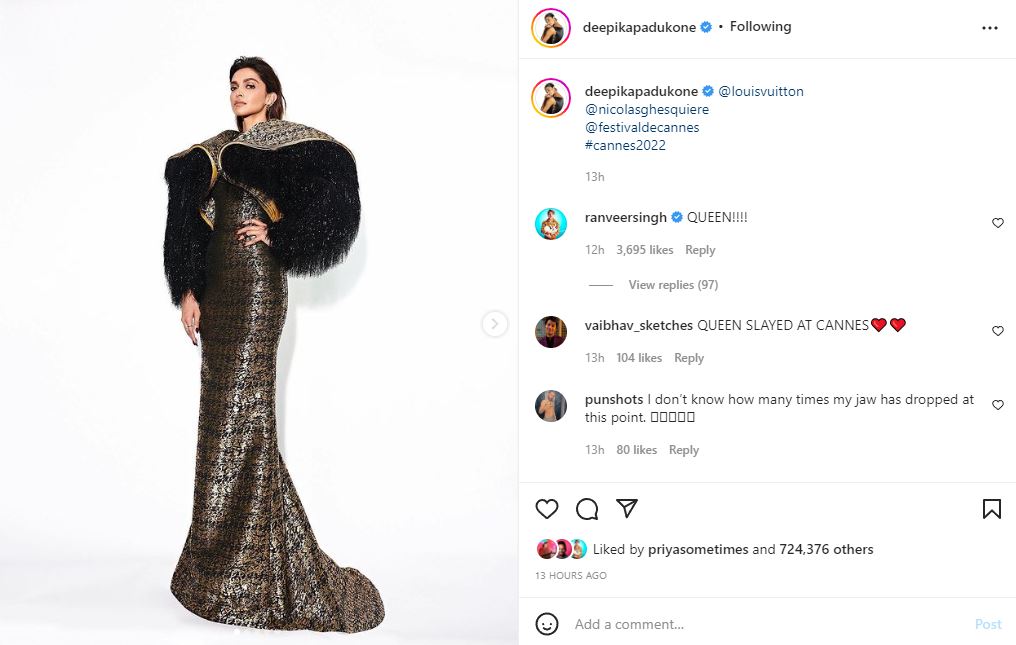Open the three-dot more options menu
This screenshot has width=1016, height=645.
click(989, 28)
